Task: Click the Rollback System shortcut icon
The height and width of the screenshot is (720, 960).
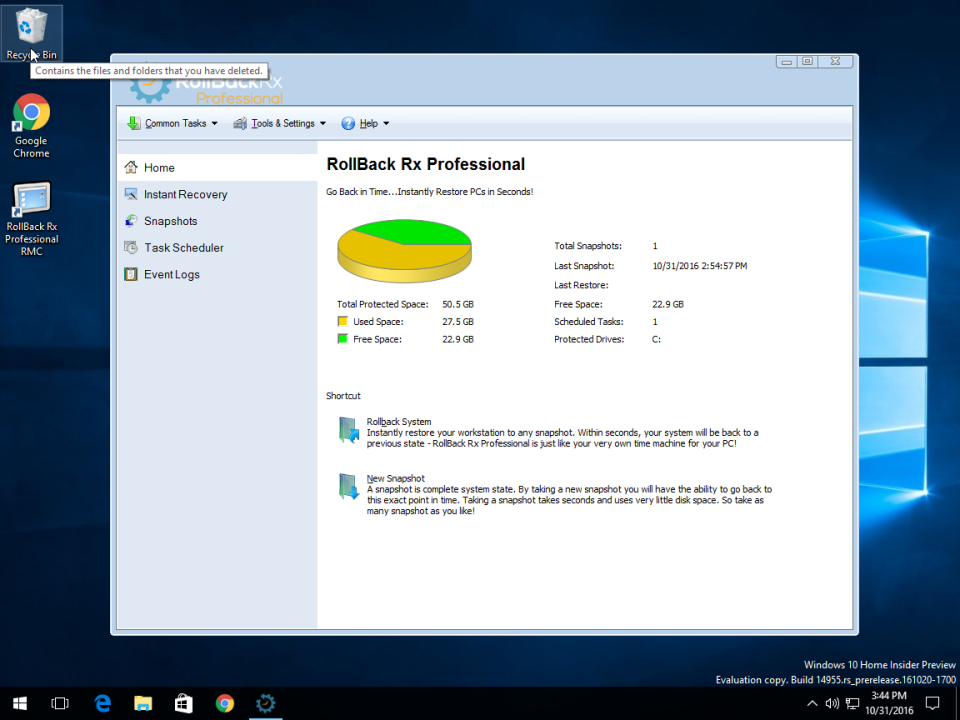Action: pyautogui.click(x=348, y=429)
